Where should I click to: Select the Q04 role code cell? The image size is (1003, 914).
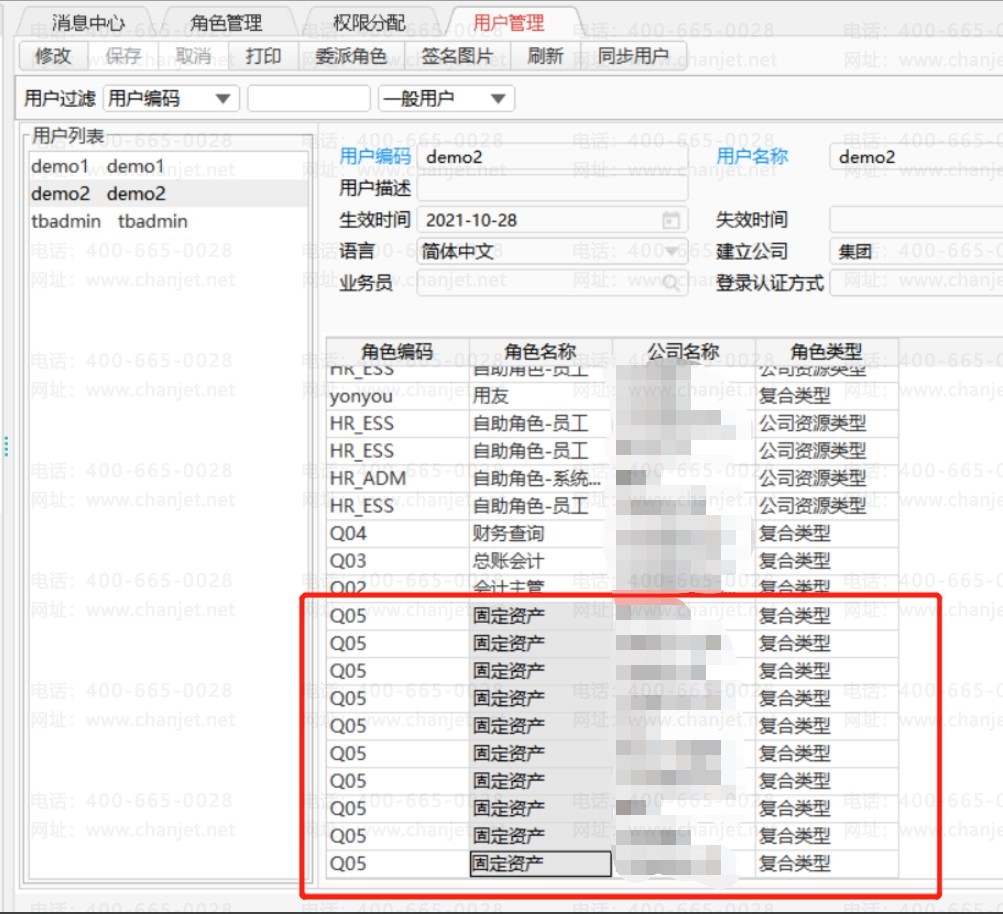pyautogui.click(x=397, y=533)
